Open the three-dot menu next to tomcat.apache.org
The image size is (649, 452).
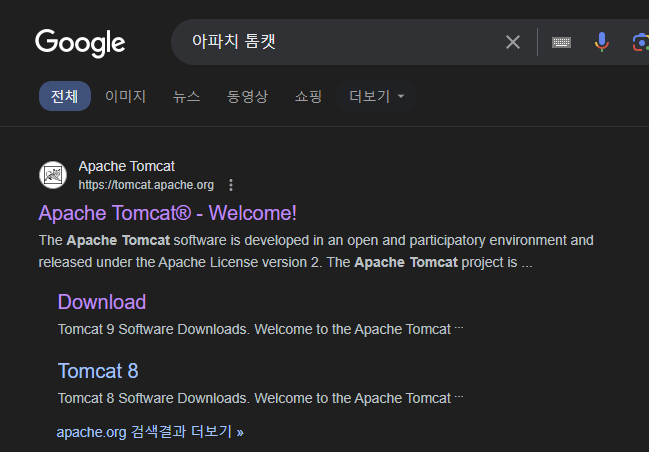pos(231,185)
